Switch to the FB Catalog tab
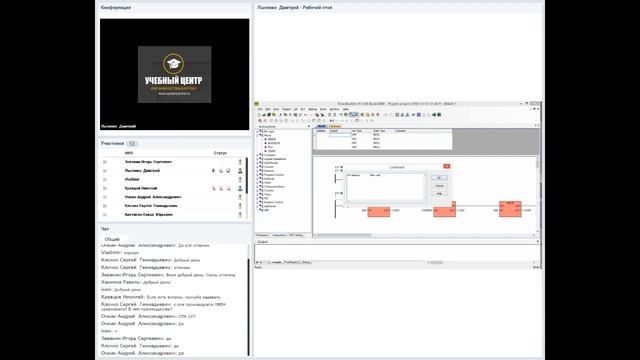 pos(296,235)
